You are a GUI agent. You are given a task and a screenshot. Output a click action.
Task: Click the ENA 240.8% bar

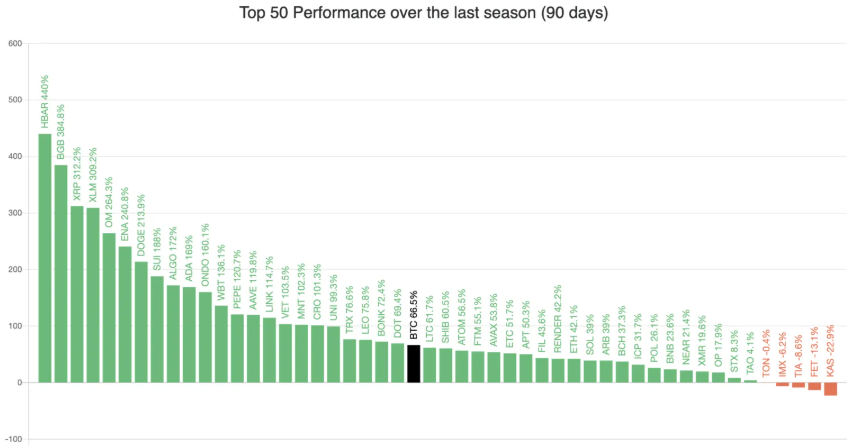click(125, 315)
